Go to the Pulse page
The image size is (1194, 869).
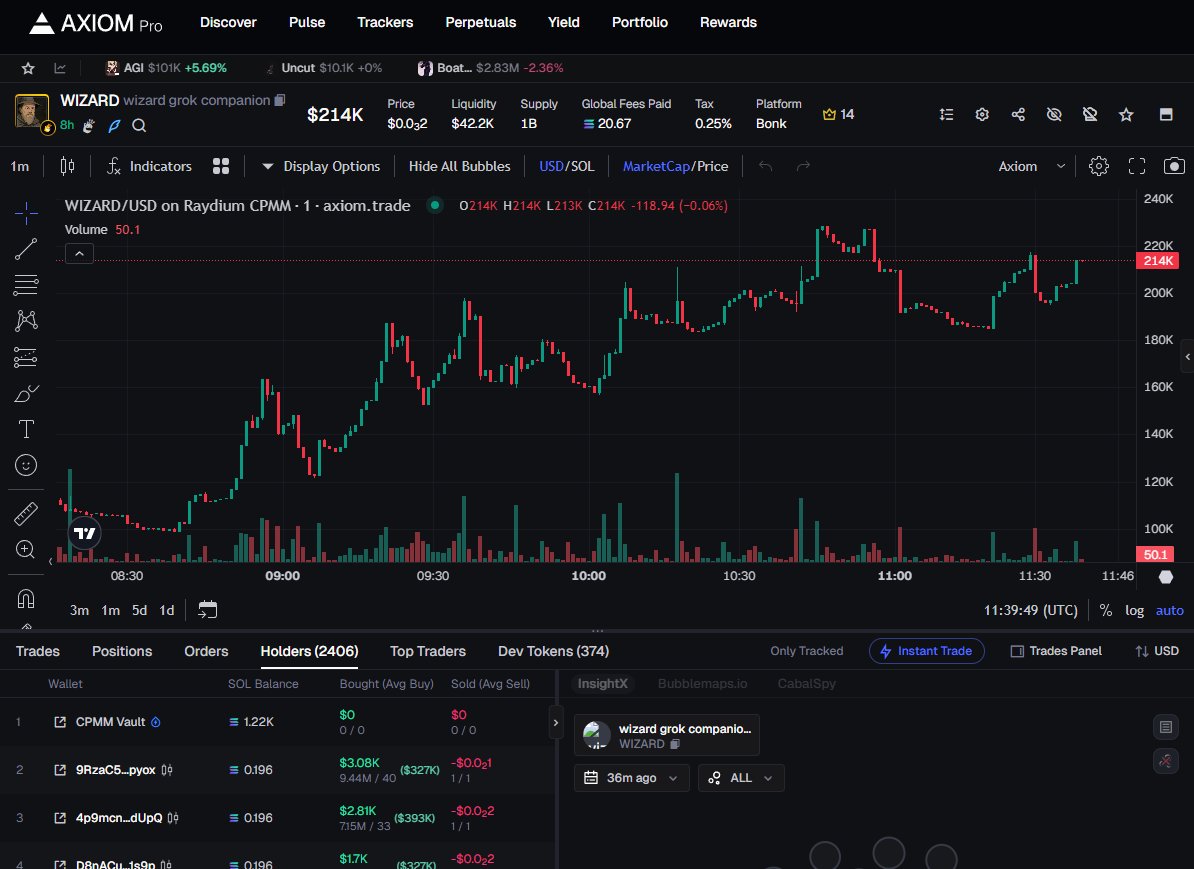(307, 22)
